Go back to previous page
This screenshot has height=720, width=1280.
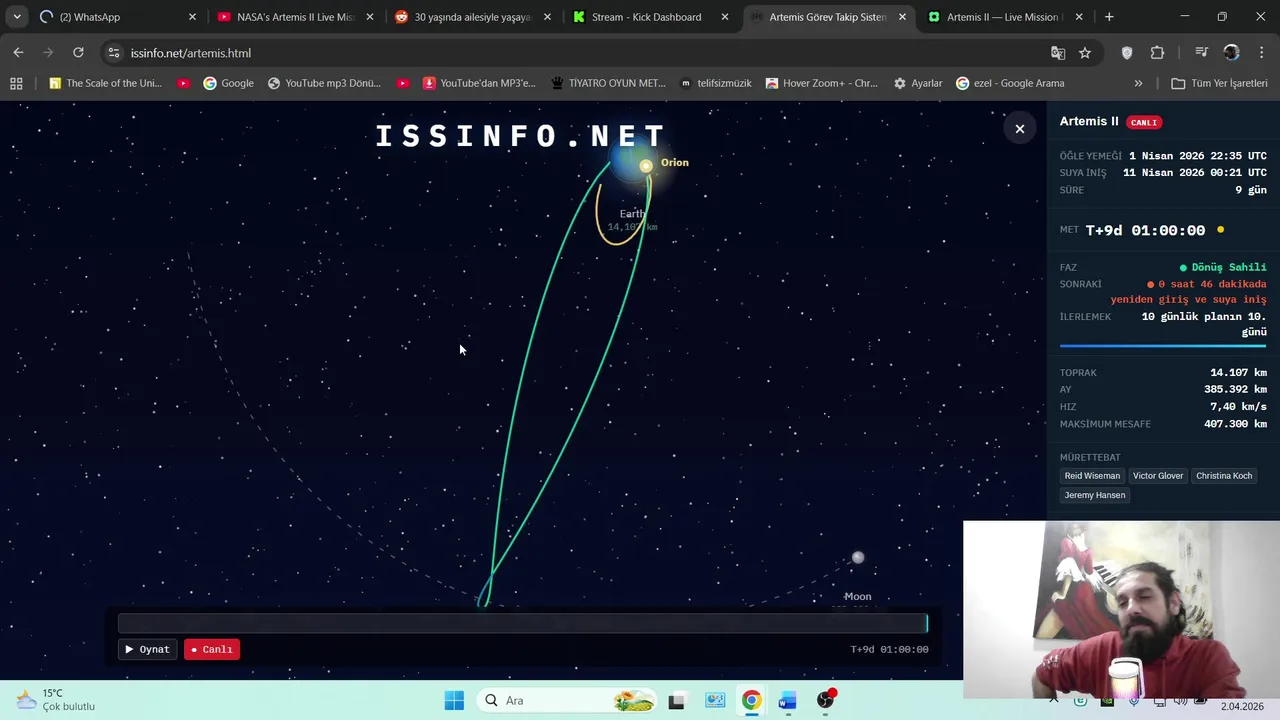(18, 53)
